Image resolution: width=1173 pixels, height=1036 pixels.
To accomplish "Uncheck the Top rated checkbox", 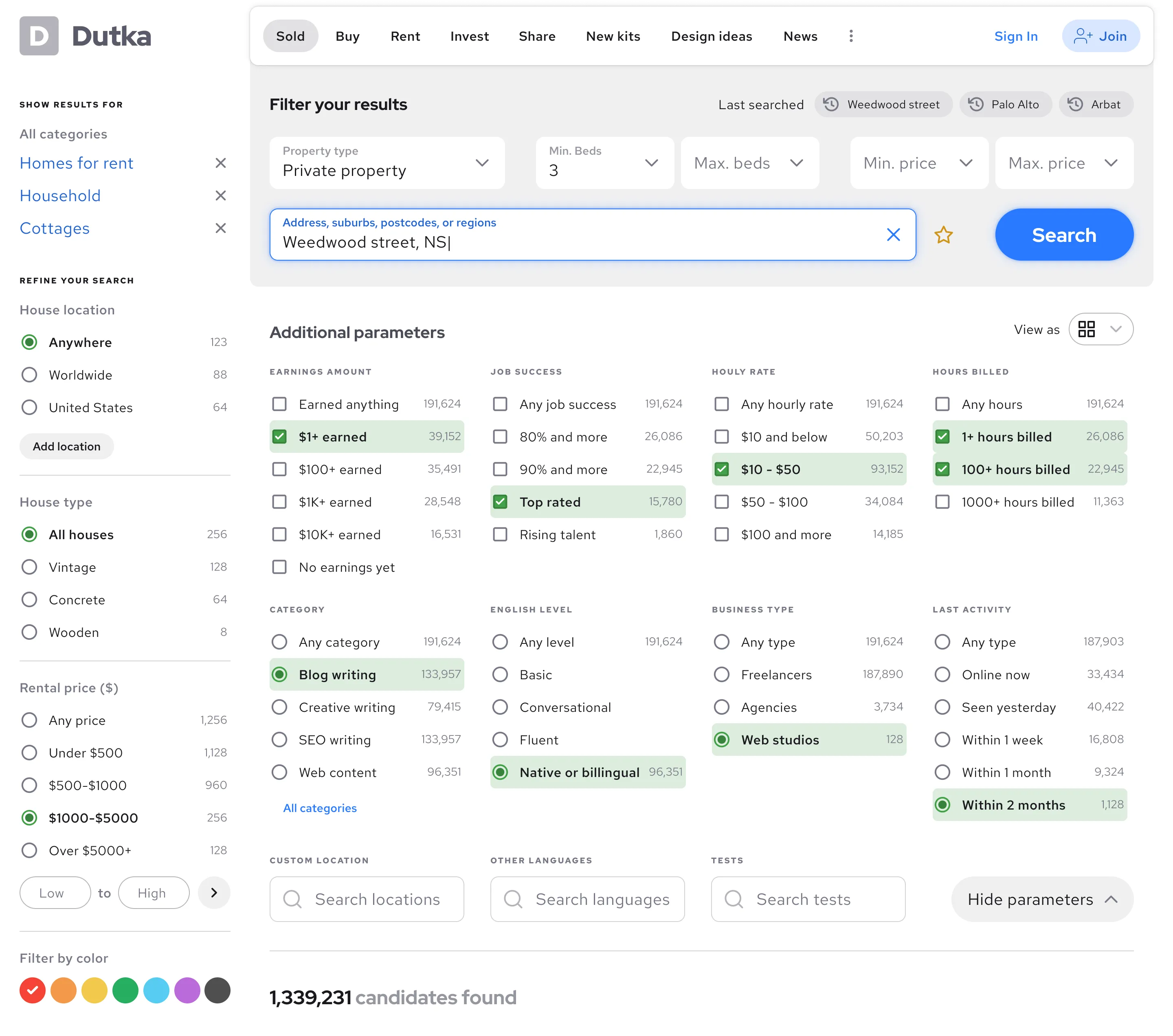I will point(500,502).
